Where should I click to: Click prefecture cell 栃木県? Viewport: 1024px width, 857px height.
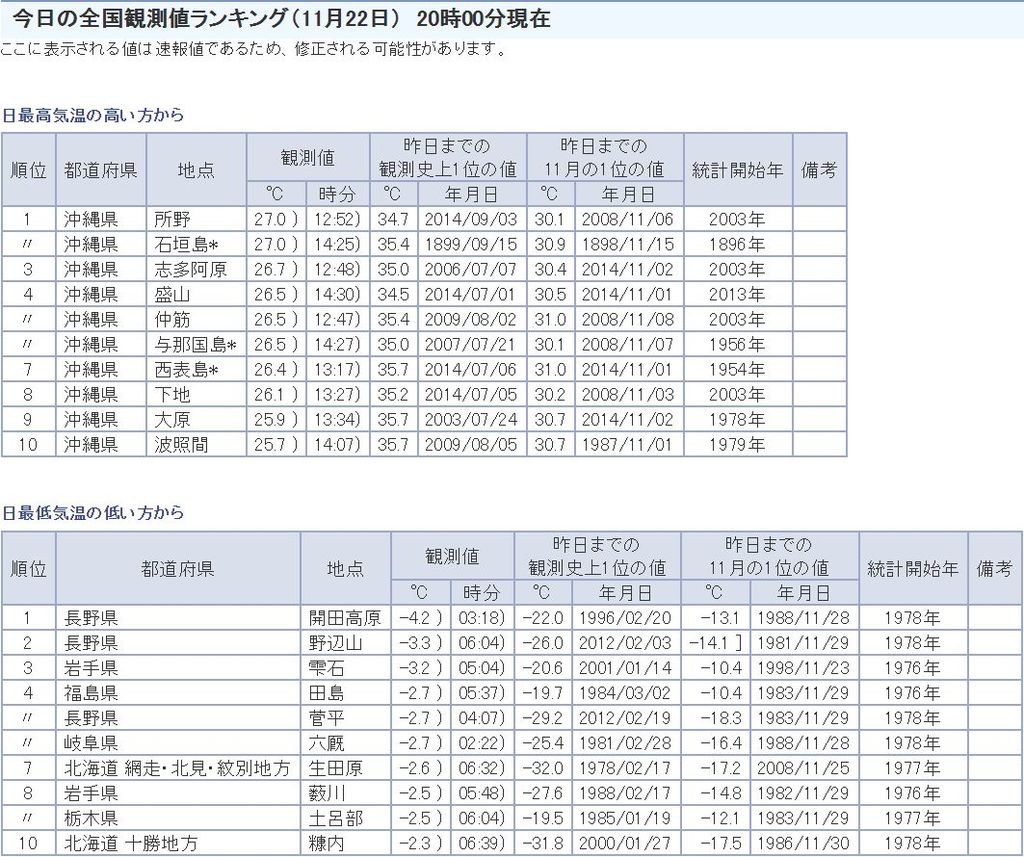point(178,818)
